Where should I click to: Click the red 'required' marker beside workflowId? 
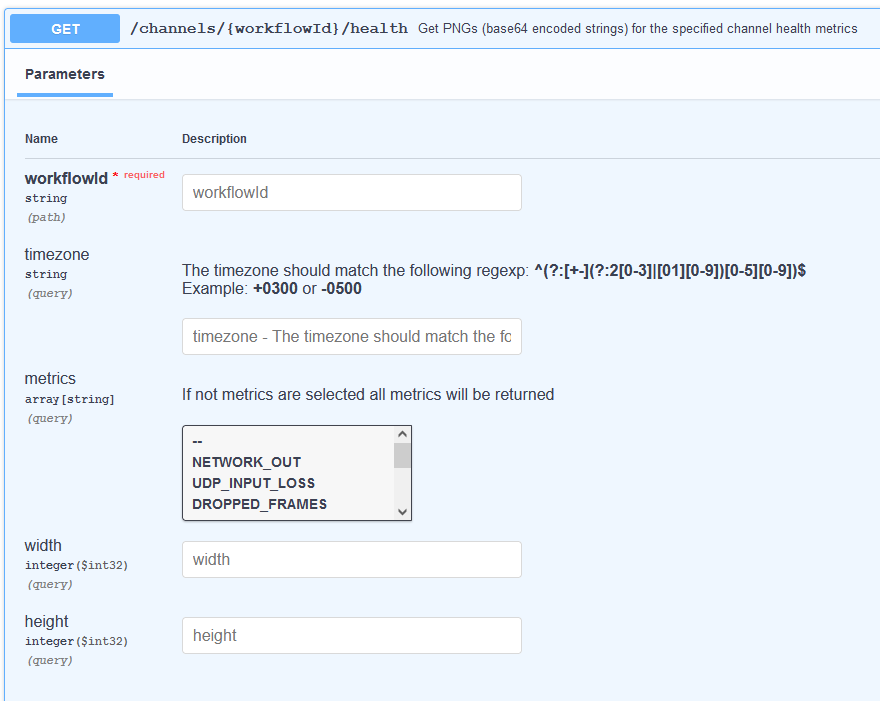[x=144, y=175]
